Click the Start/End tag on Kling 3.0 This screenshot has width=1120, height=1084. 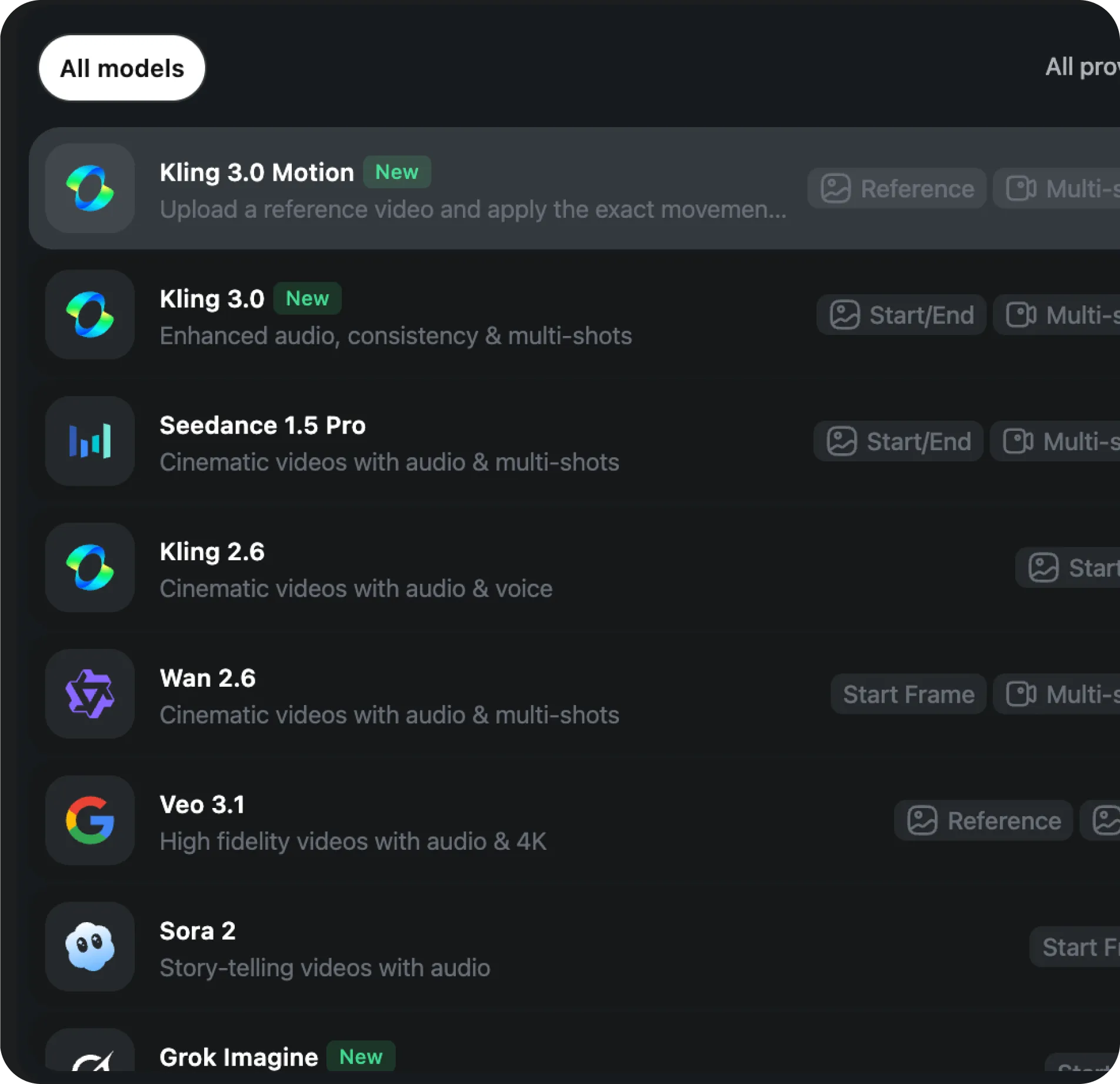pos(901,315)
